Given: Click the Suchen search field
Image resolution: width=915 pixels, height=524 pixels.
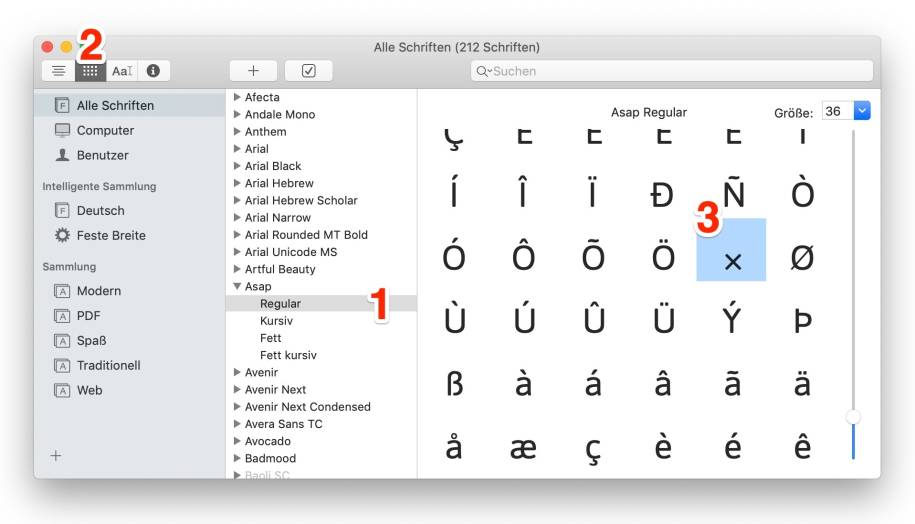Looking at the screenshot, I should coord(672,71).
